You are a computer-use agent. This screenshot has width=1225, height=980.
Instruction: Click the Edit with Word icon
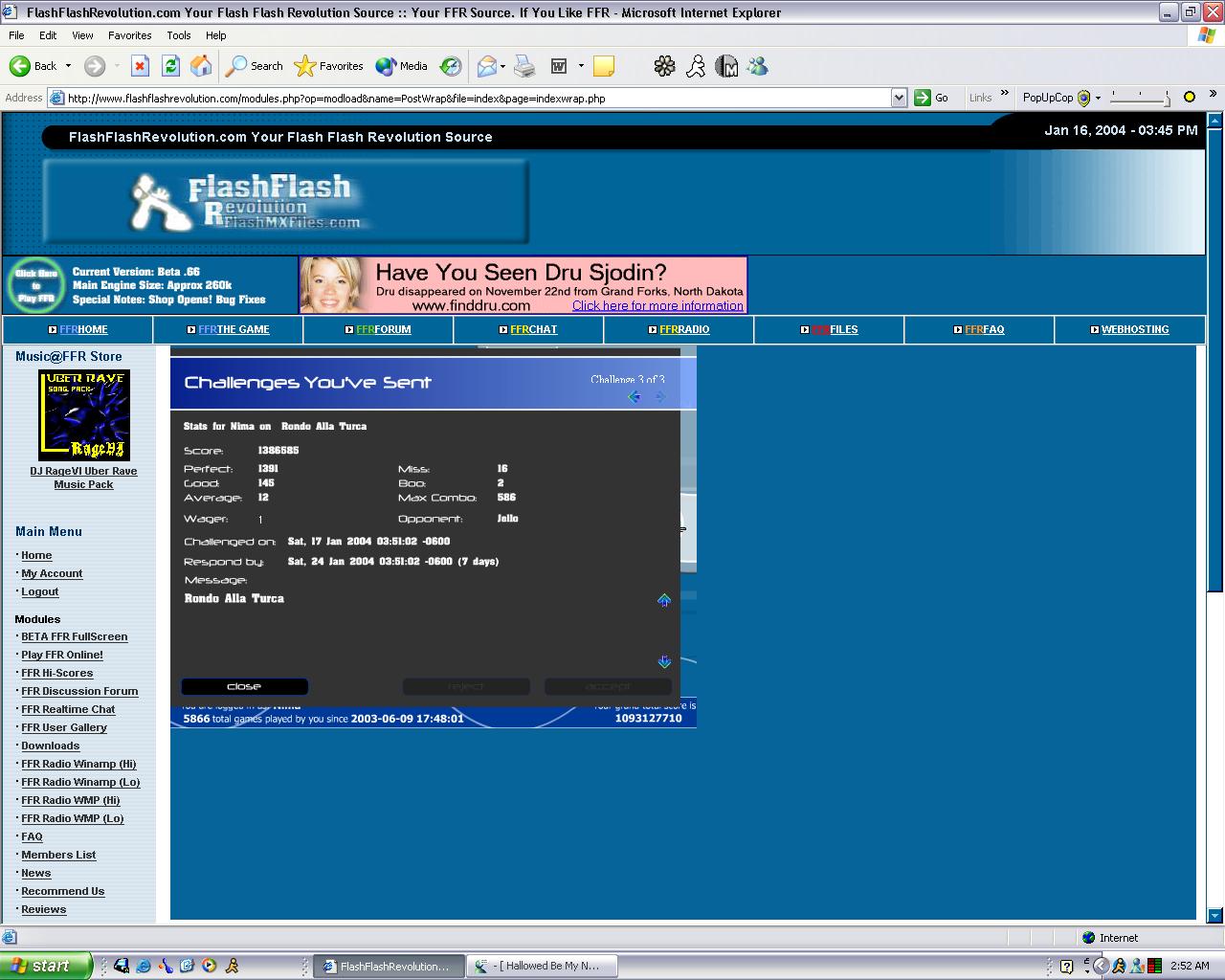(559, 66)
